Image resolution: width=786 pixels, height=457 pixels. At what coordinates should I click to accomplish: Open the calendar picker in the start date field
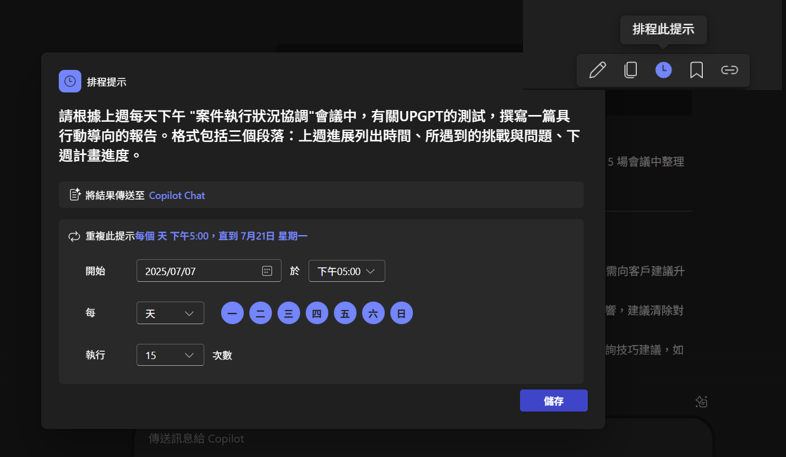tap(267, 271)
